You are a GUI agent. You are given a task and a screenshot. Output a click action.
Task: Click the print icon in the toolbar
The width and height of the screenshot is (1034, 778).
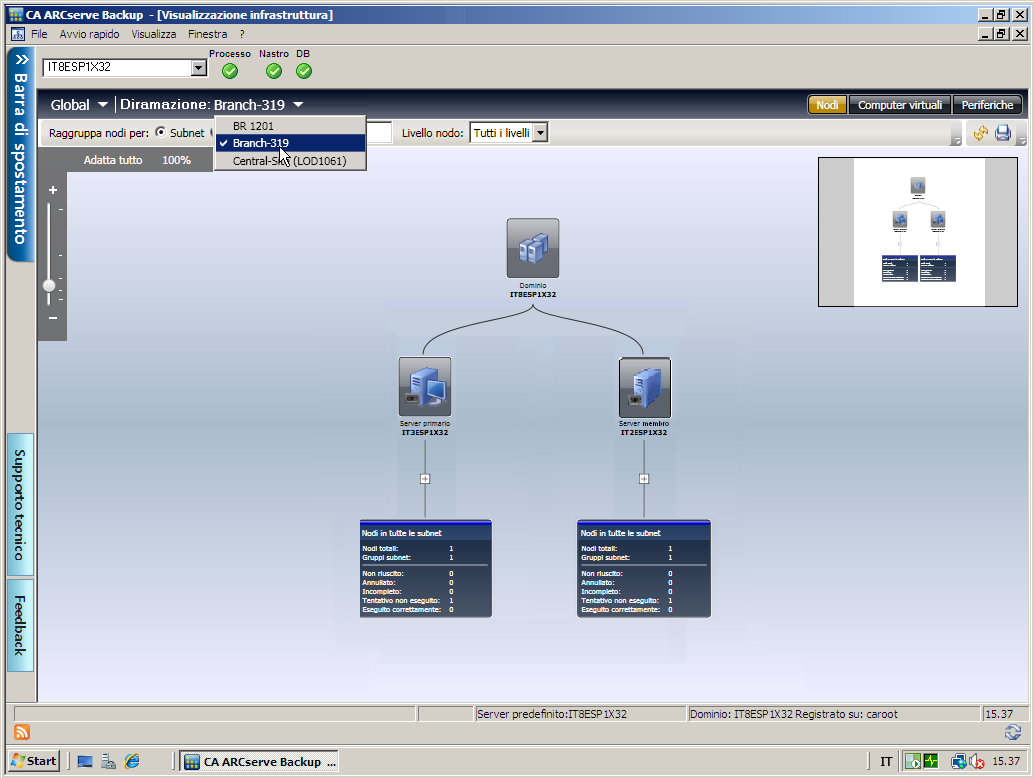coord(1003,134)
